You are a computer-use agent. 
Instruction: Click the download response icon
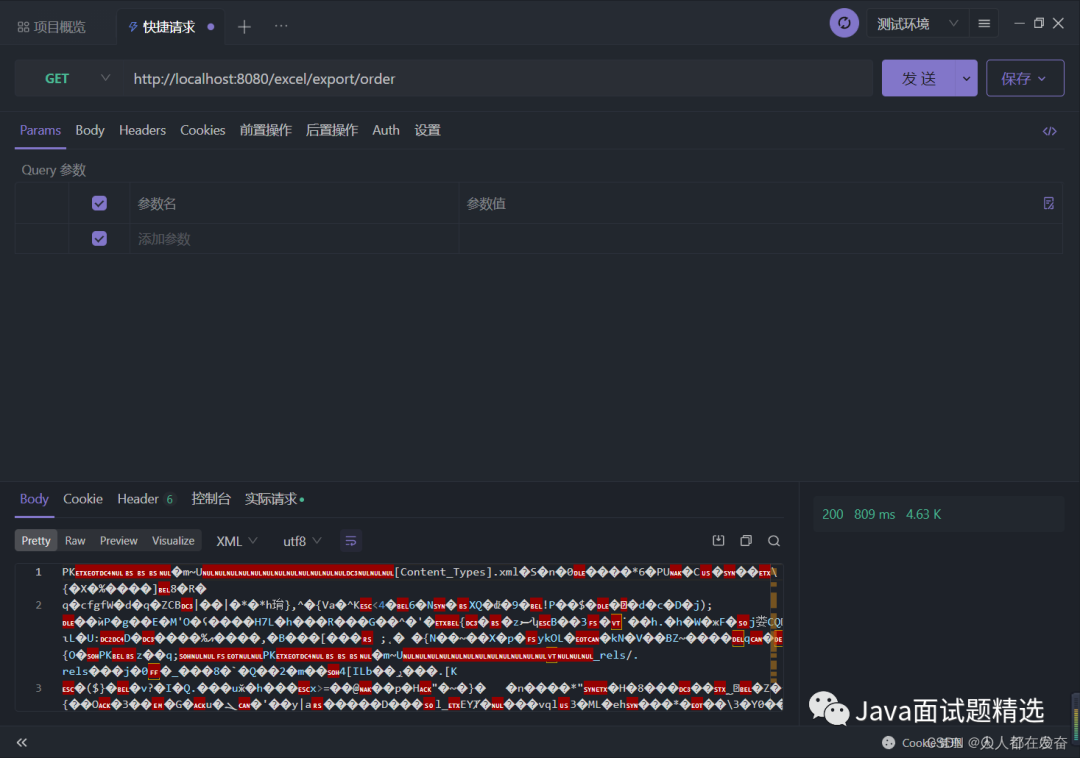(718, 541)
